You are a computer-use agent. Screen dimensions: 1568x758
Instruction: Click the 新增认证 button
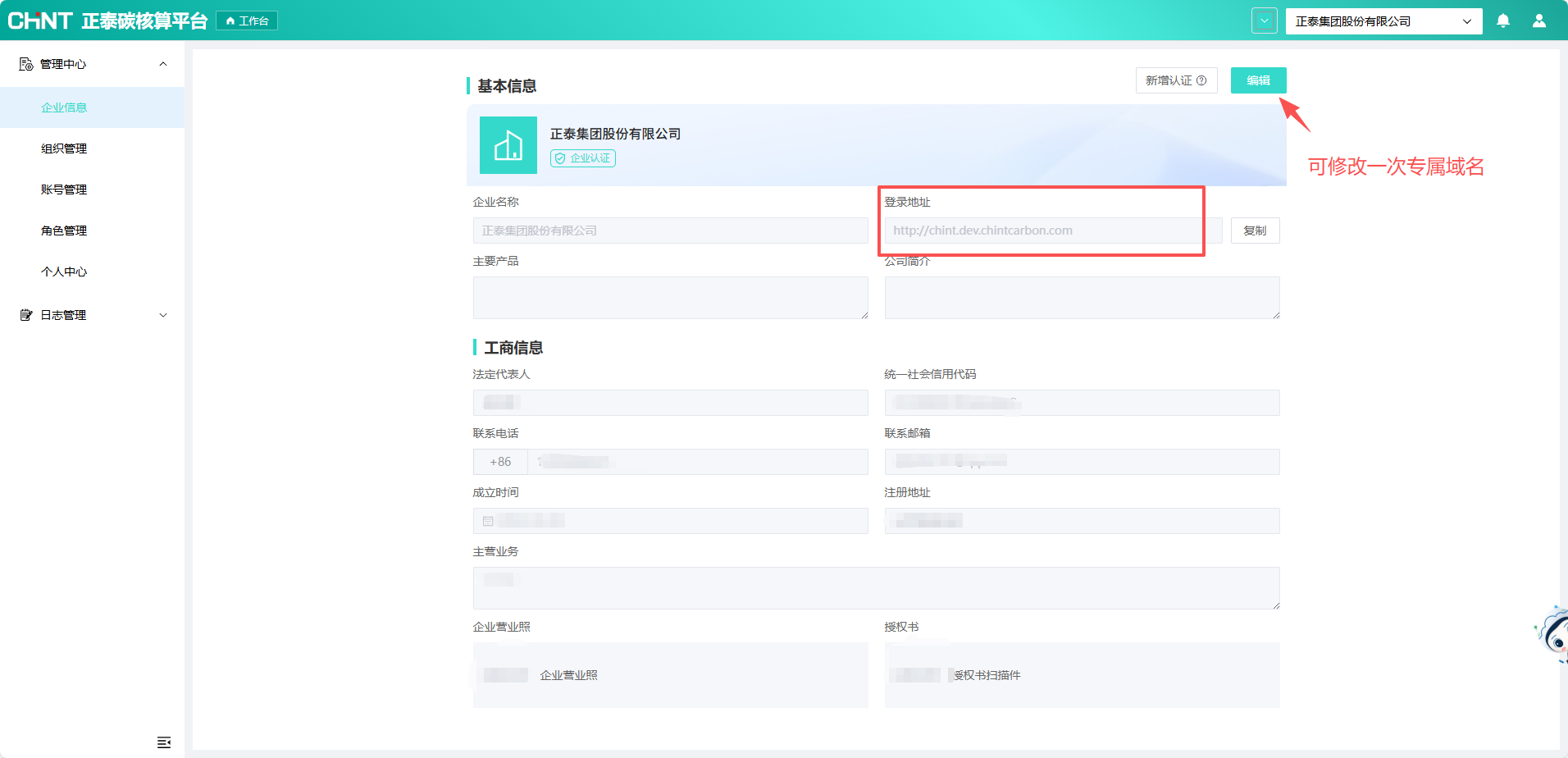[1176, 80]
